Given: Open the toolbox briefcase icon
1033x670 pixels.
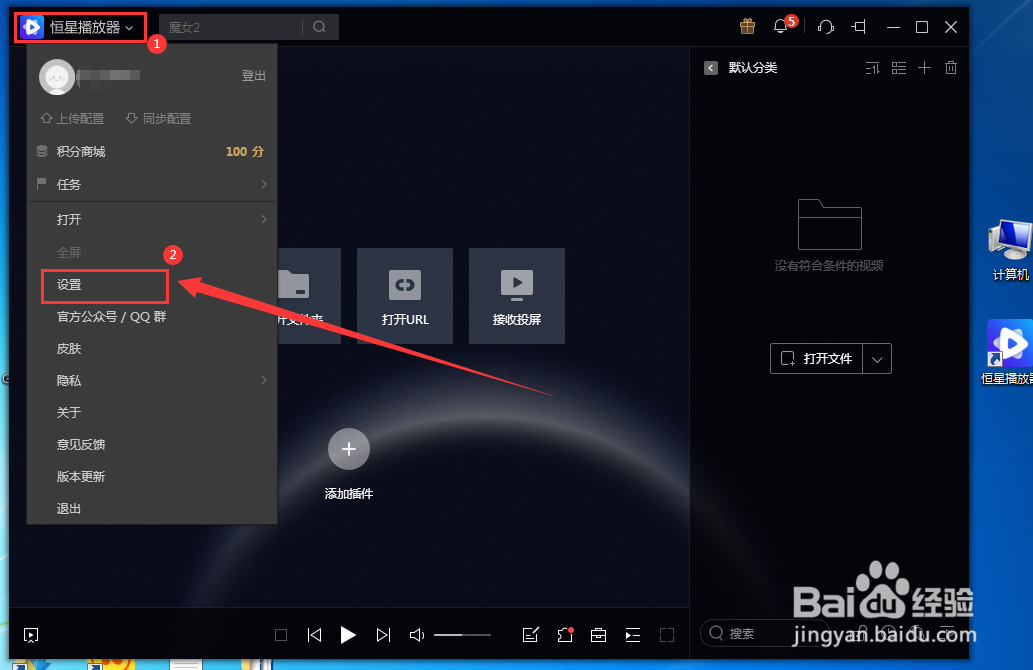Looking at the screenshot, I should point(598,635).
